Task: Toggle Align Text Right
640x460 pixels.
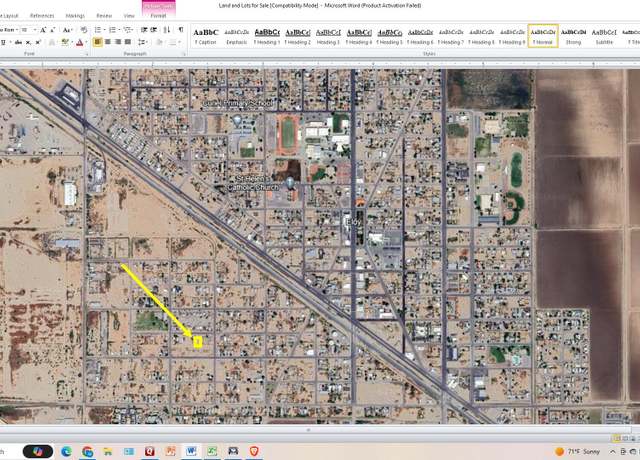Action: [118, 42]
